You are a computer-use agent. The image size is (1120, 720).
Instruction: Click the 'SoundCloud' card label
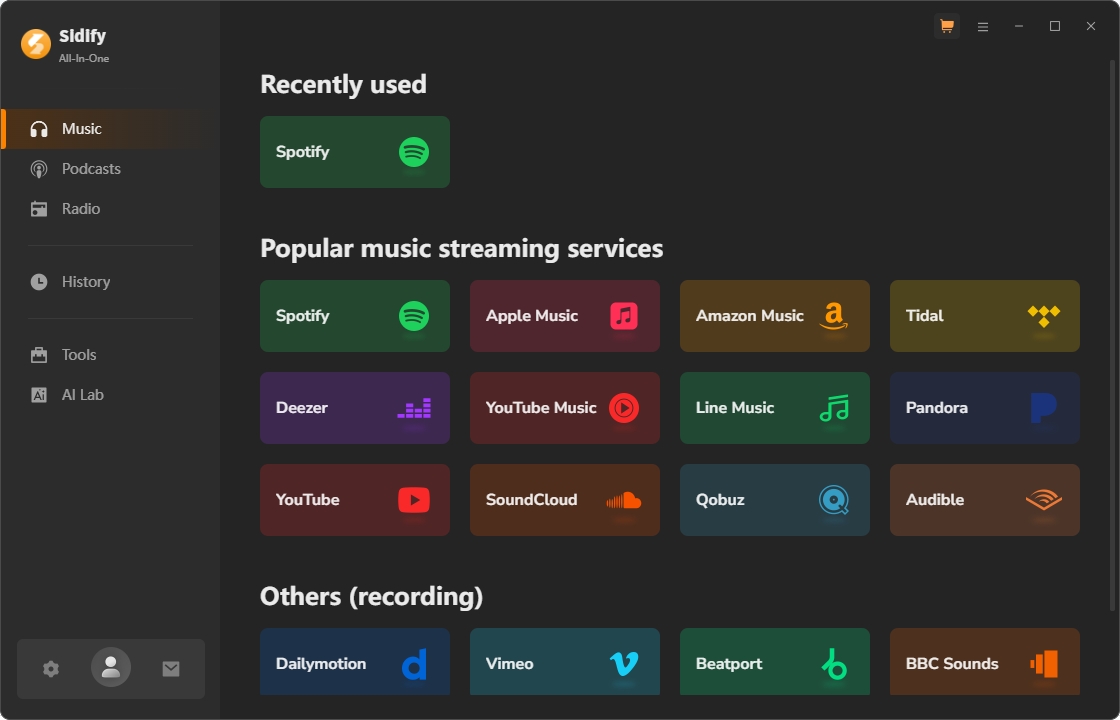pyautogui.click(x=531, y=500)
